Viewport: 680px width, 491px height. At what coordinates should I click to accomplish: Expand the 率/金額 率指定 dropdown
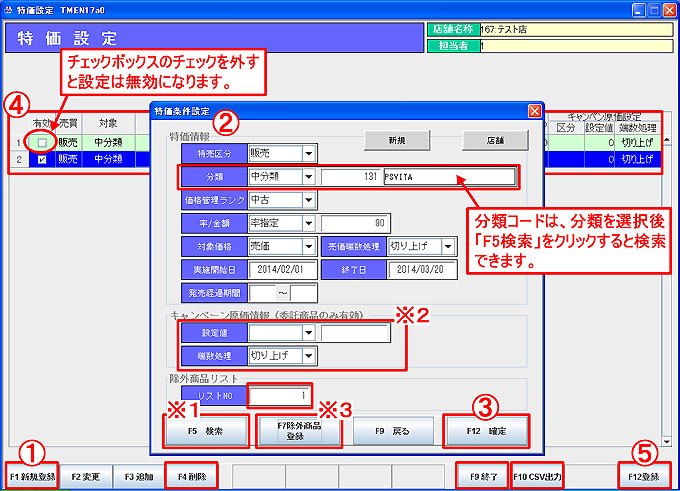[308, 223]
